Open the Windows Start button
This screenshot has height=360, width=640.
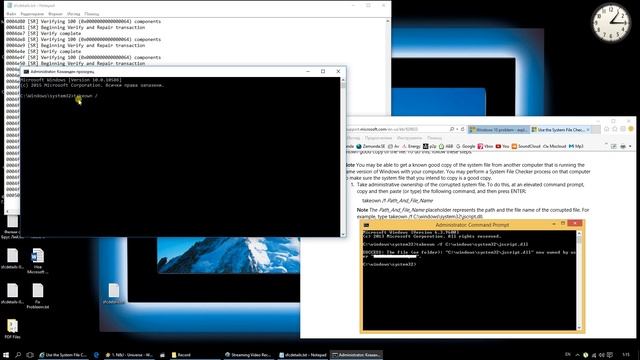(6, 355)
